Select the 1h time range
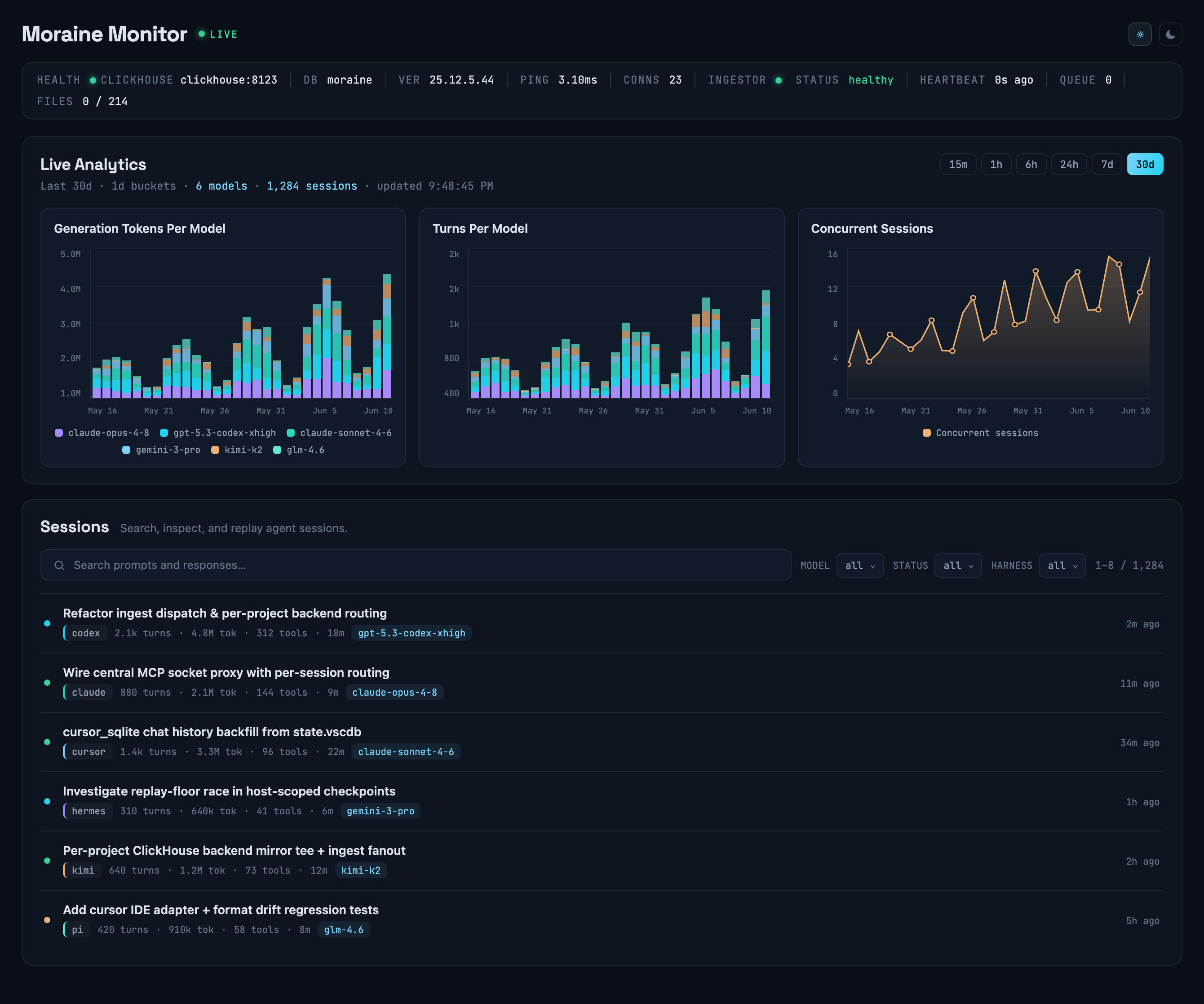The width and height of the screenshot is (1204, 1004). [x=996, y=164]
